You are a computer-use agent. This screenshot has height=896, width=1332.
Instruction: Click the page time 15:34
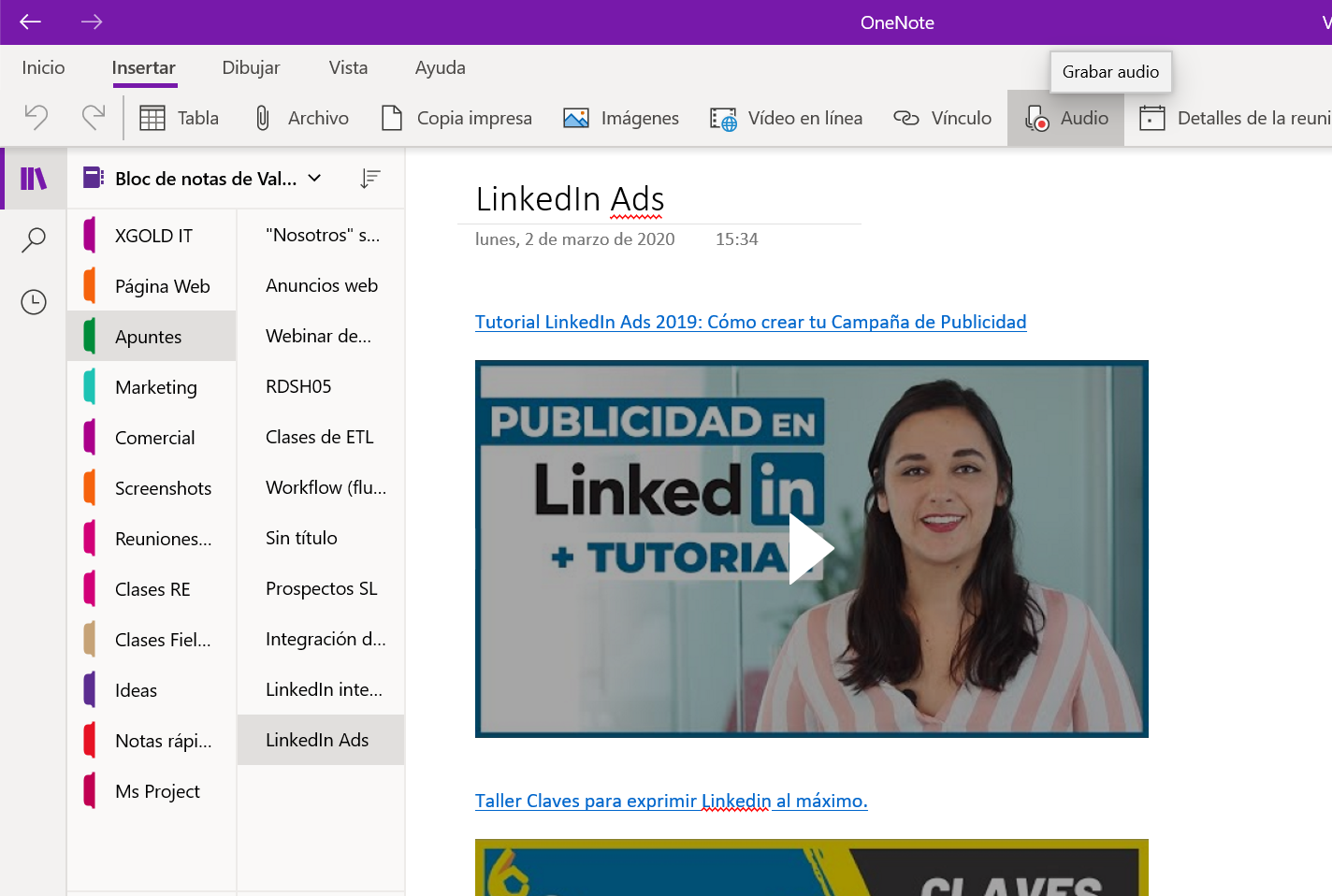coord(736,239)
